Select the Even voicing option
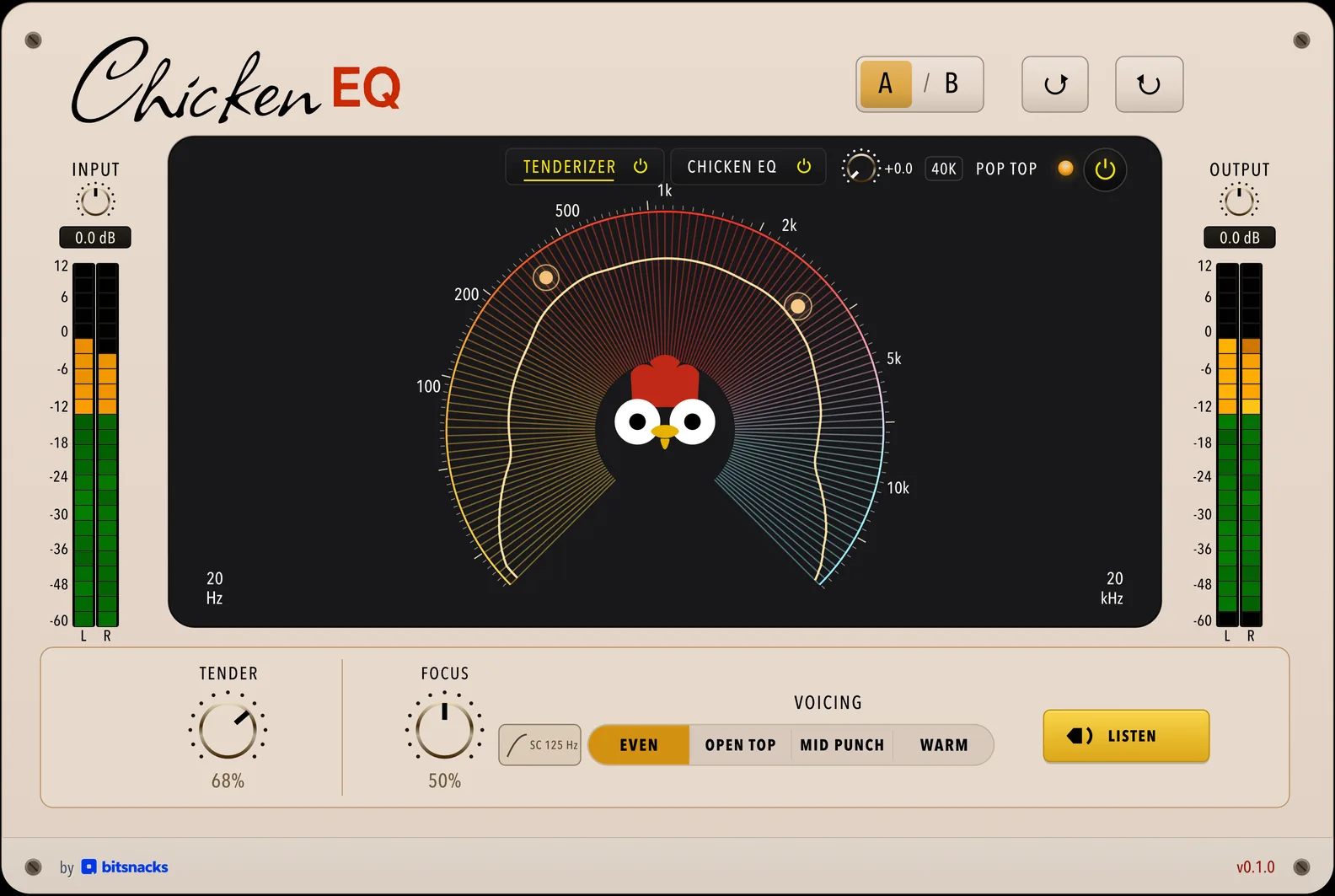 [x=639, y=745]
